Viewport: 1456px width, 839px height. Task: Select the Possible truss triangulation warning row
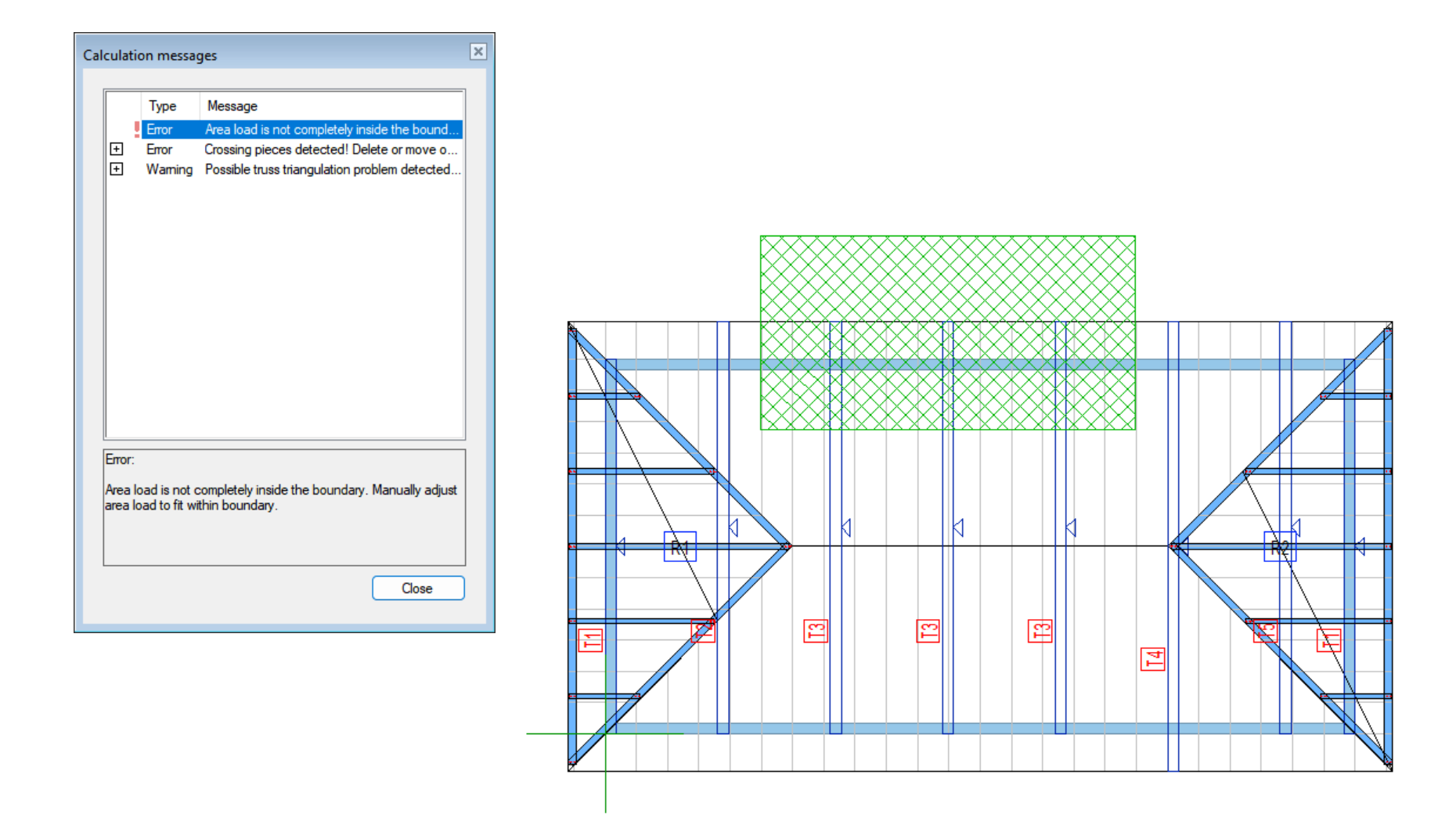click(330, 169)
